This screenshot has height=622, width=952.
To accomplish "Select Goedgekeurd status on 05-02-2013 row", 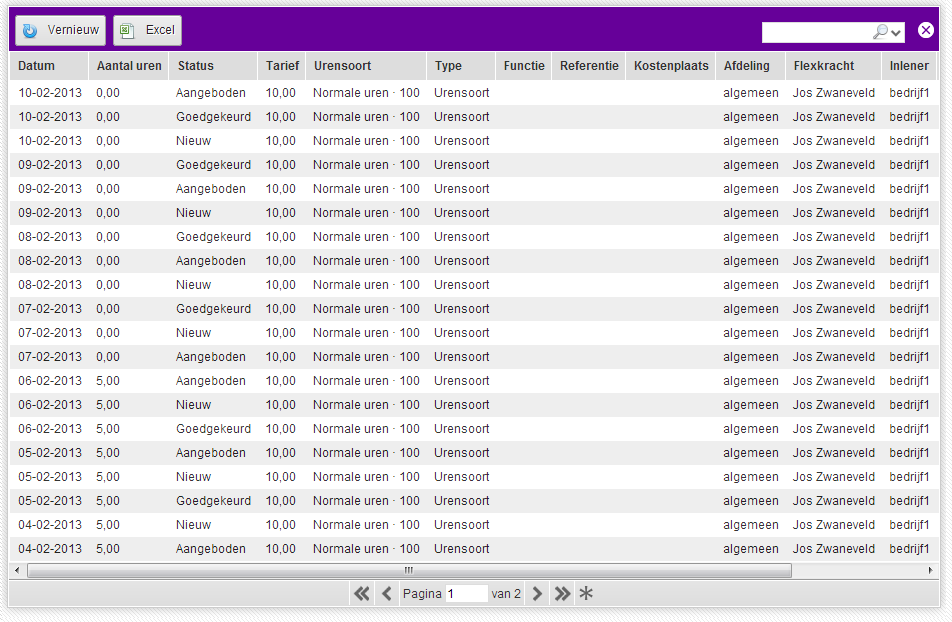I will 213,501.
